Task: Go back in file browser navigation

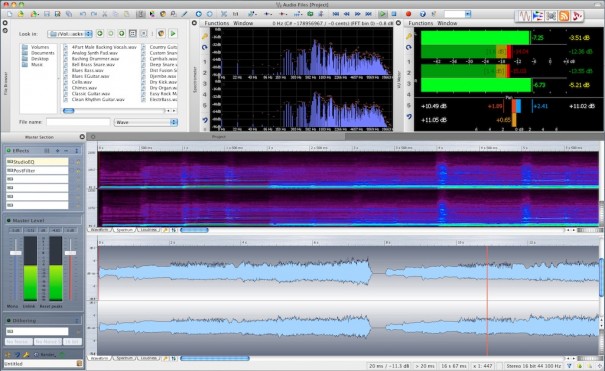Action: pyautogui.click(x=100, y=34)
